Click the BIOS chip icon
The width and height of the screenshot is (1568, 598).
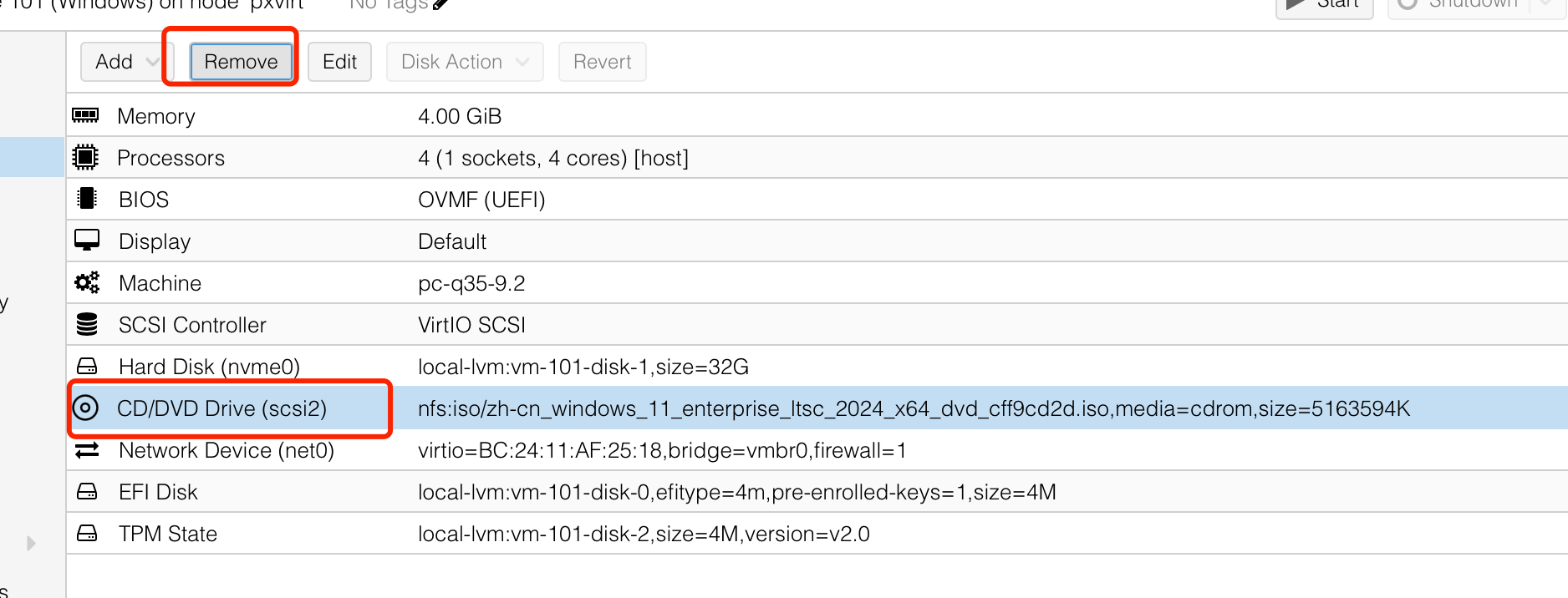[x=86, y=199]
